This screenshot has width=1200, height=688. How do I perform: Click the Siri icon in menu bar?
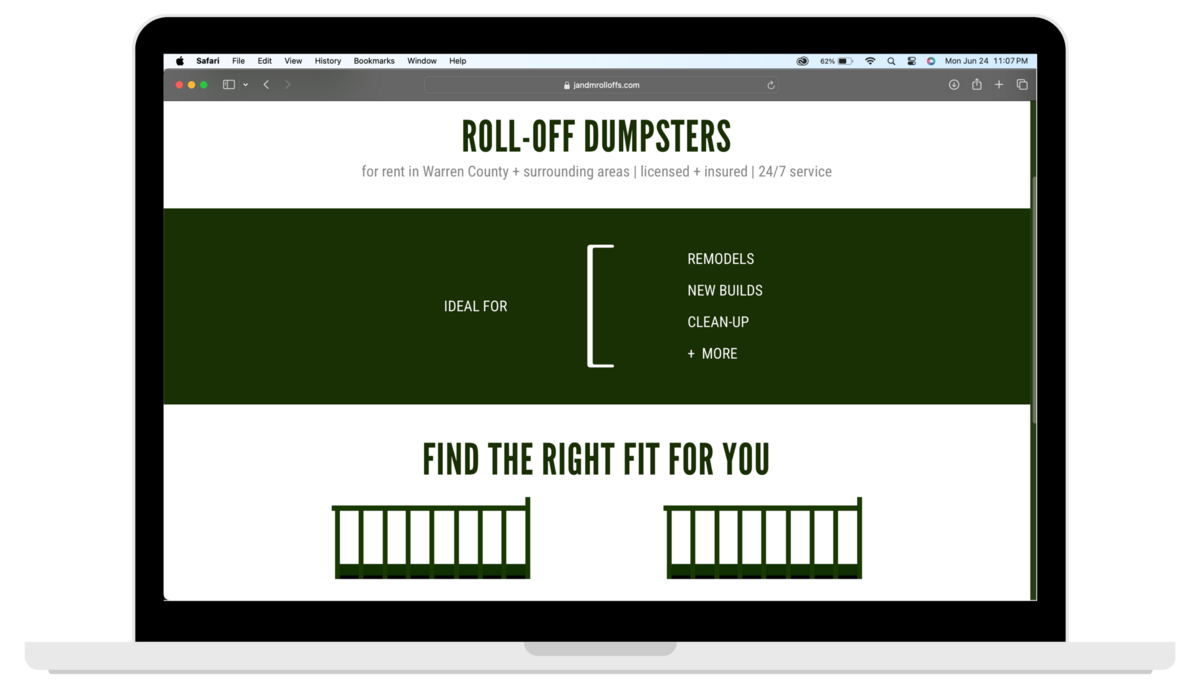pos(930,61)
